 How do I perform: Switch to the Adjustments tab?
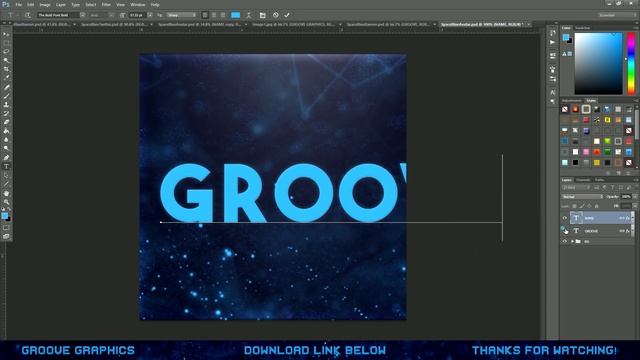[x=571, y=100]
